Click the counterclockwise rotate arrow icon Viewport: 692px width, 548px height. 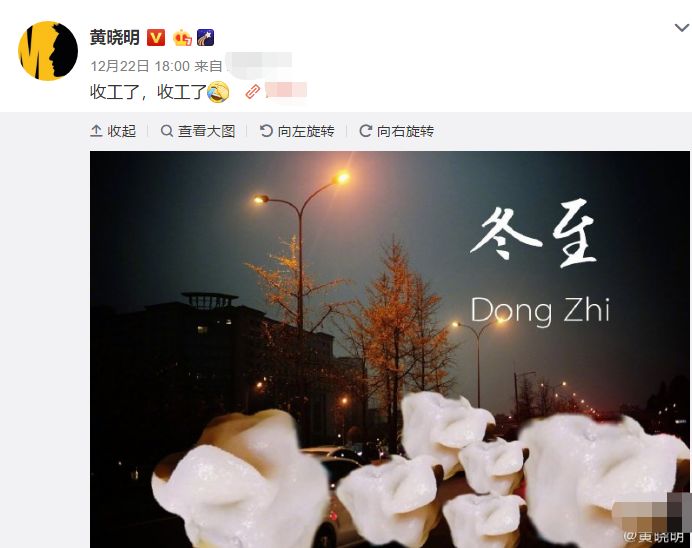pos(266,131)
